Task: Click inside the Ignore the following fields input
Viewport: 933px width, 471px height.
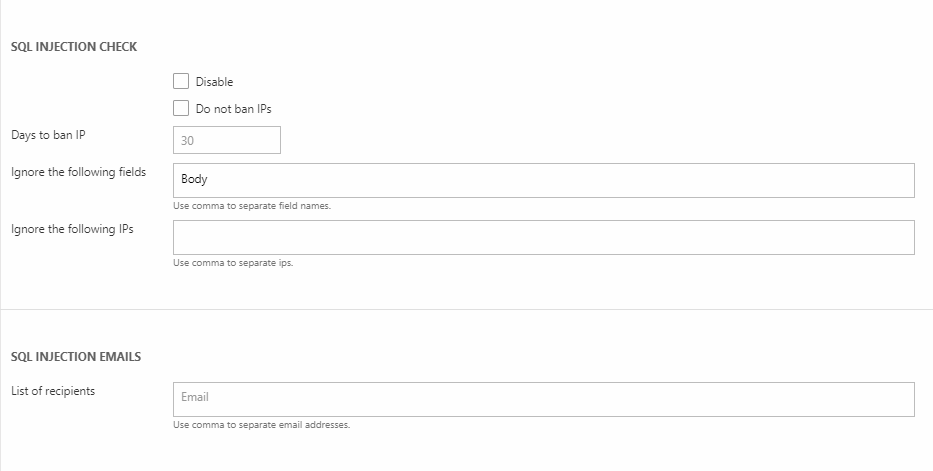Action: [x=543, y=180]
